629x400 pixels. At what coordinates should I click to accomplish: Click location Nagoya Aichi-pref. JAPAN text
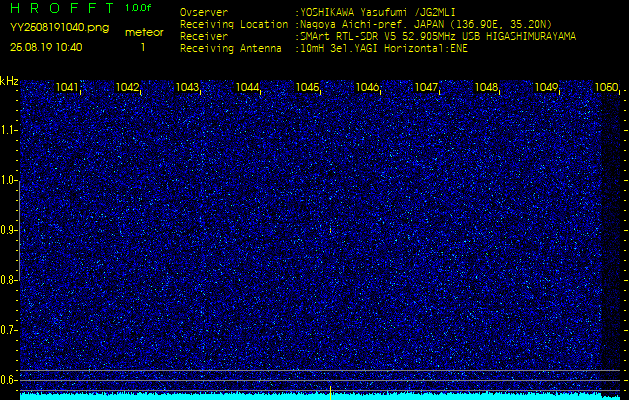424,24
